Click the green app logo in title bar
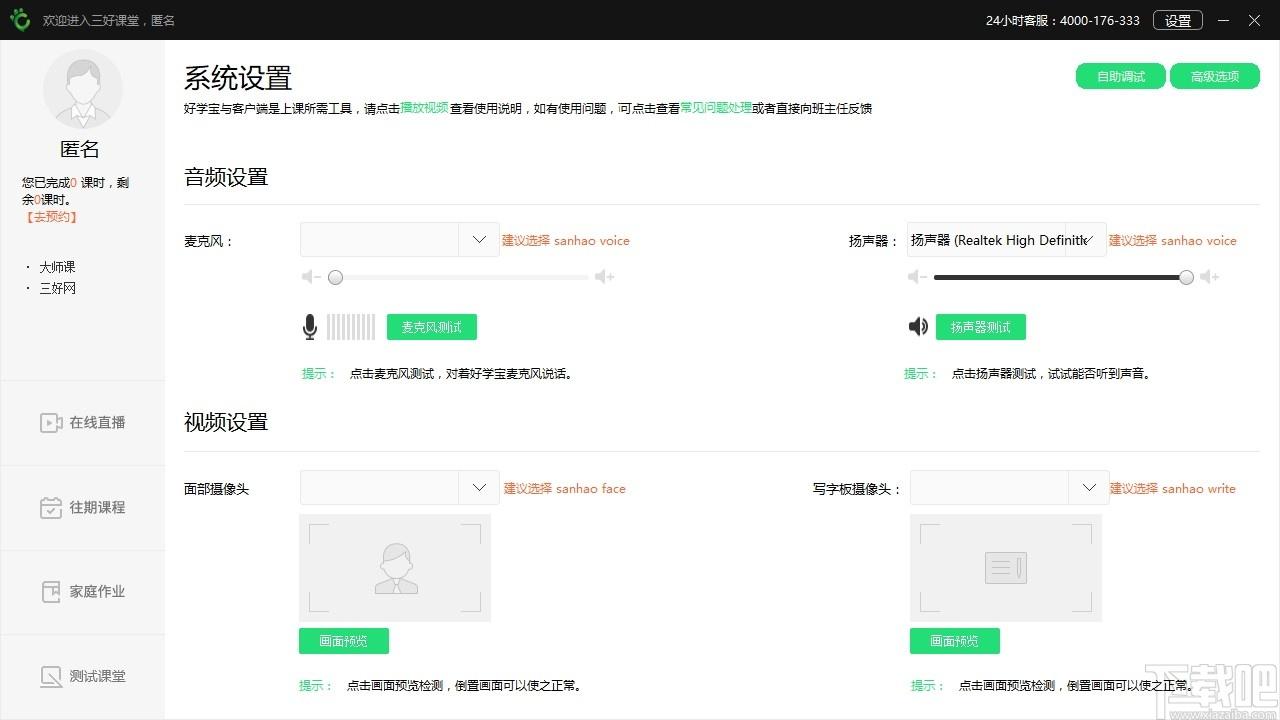1280x720 pixels. (x=20, y=20)
